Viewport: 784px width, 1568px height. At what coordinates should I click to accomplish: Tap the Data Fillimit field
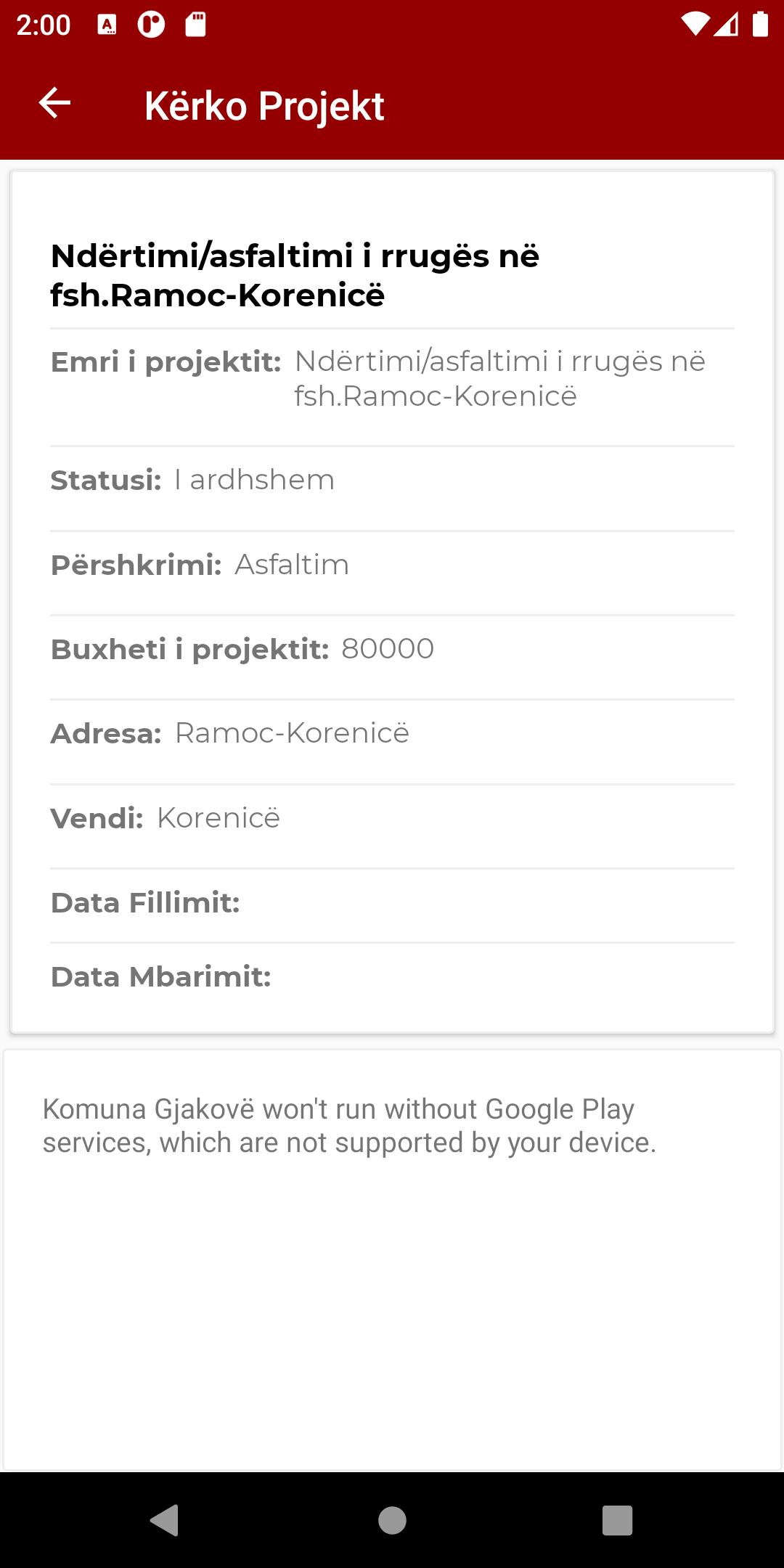click(392, 906)
